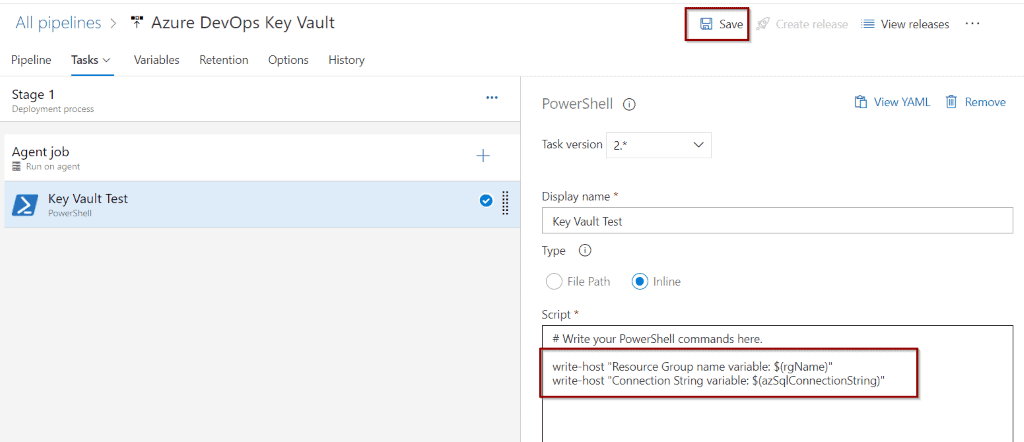The image size is (1024, 442).
Task: Add a task to Agent job
Action: pyautogui.click(x=483, y=155)
